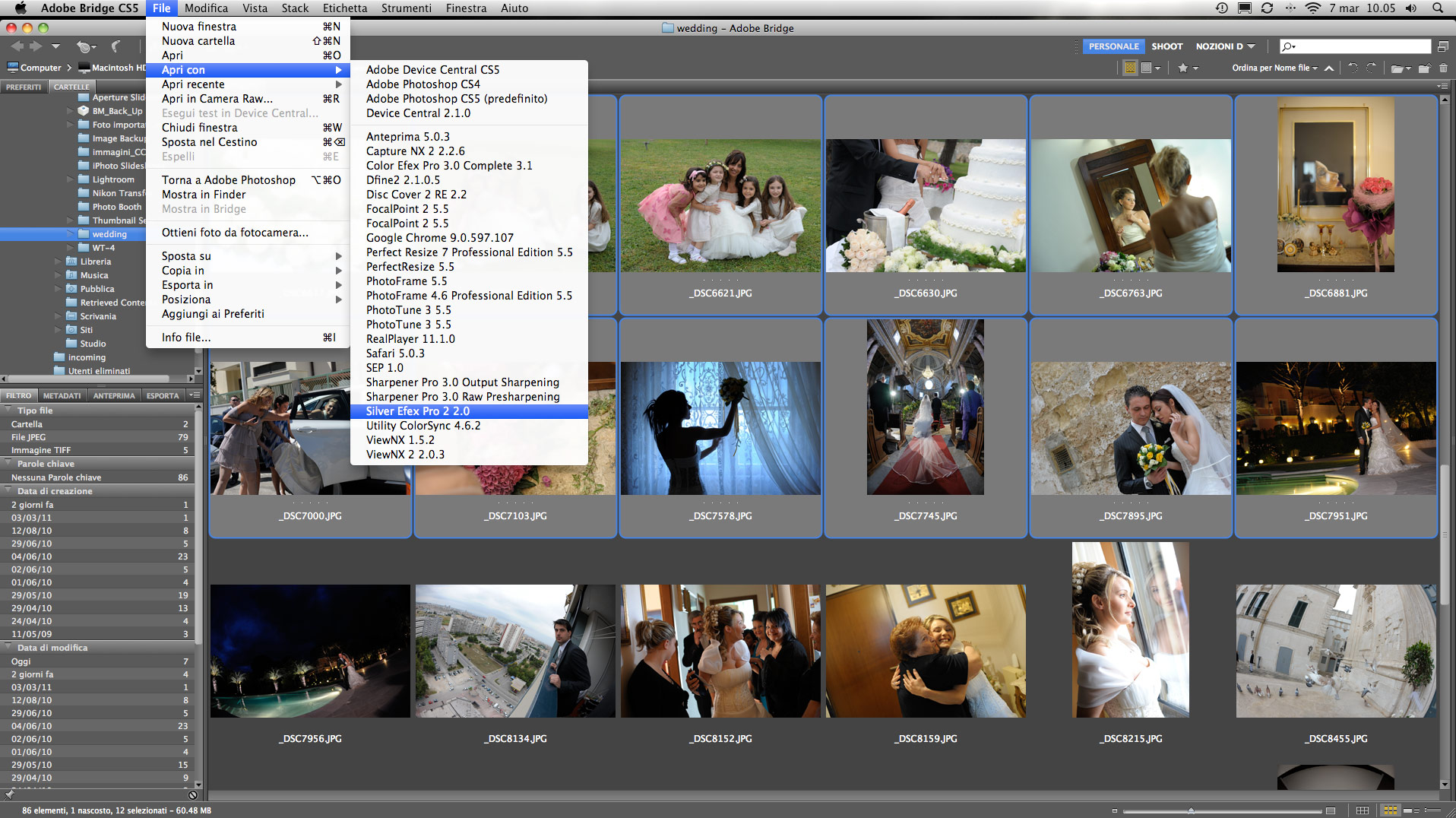This screenshot has height=818, width=1456.
Task: Click larger thumbnail size icon
Action: click(x=1331, y=810)
